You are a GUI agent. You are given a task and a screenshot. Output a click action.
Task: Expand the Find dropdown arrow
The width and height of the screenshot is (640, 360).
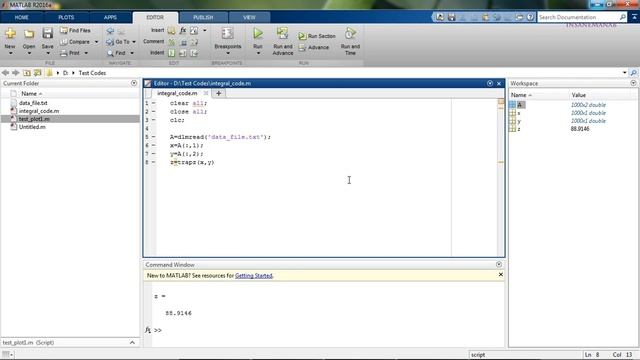click(x=131, y=53)
